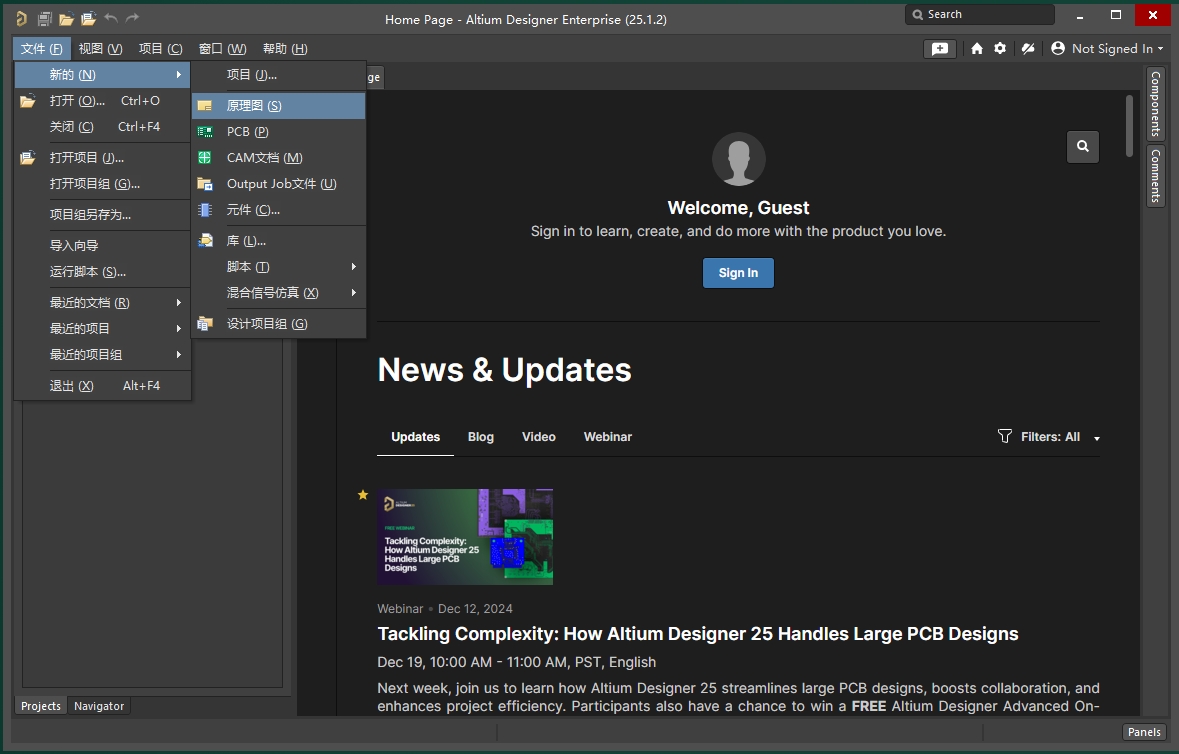This screenshot has height=754, width=1179.
Task: Click the title bar Search field
Action: pos(980,14)
